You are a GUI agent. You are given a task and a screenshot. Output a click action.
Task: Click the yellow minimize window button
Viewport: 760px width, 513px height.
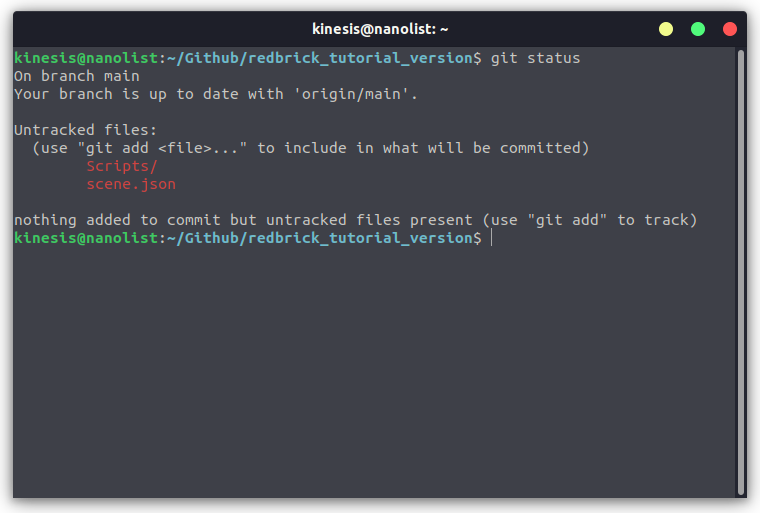[666, 29]
